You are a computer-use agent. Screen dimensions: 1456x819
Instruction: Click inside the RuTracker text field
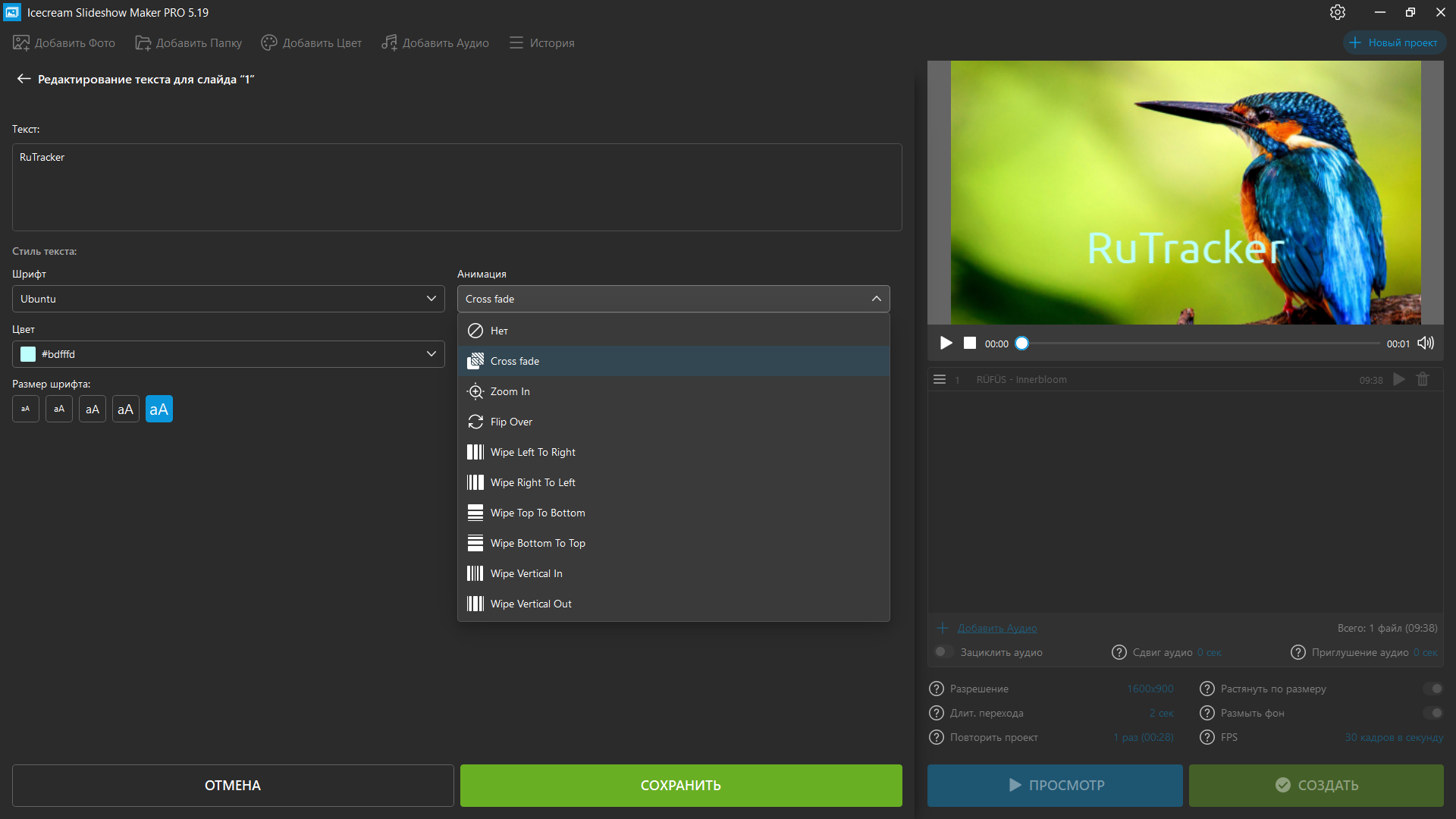457,187
